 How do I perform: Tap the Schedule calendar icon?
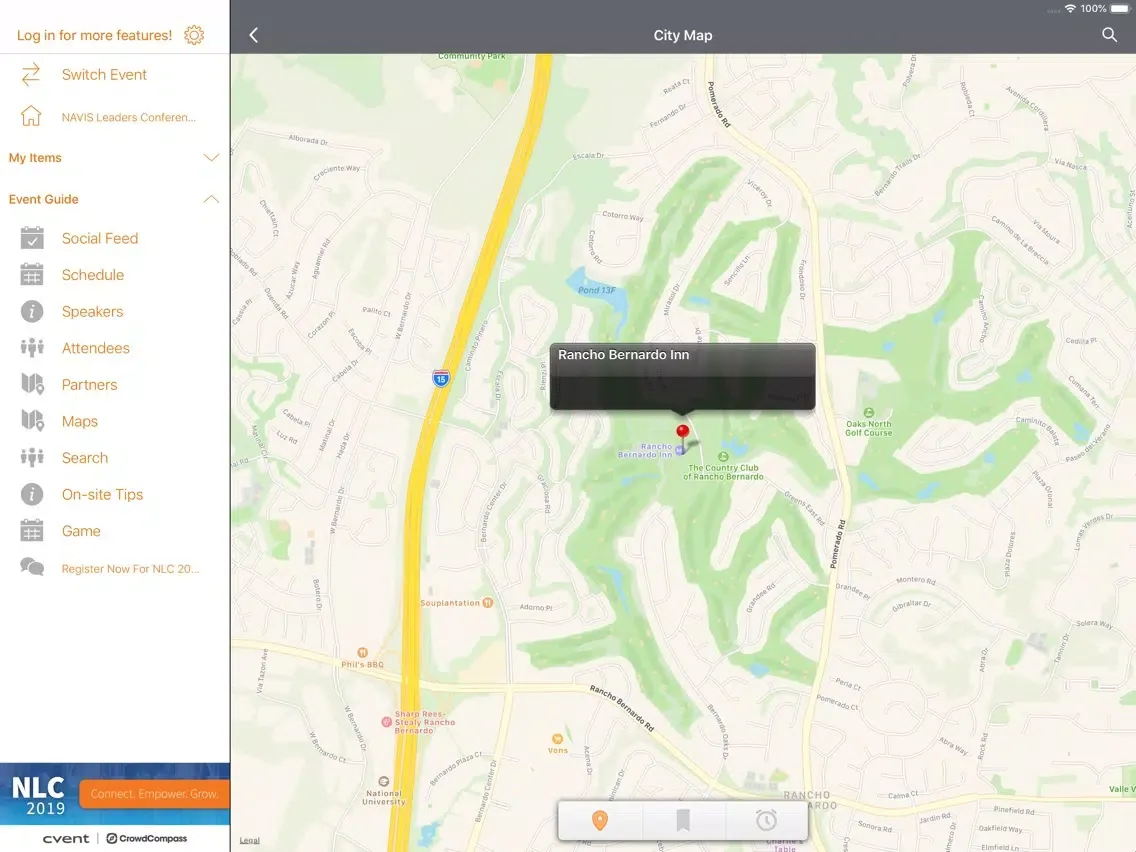click(x=32, y=275)
